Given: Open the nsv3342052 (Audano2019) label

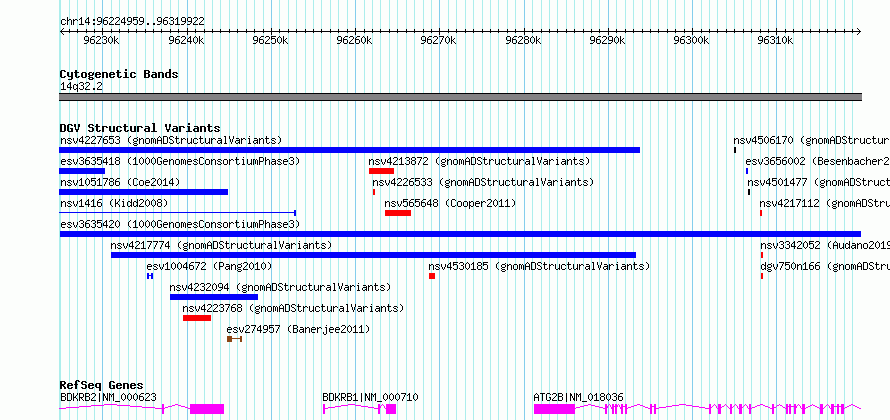Looking at the screenshot, I should (x=825, y=245).
